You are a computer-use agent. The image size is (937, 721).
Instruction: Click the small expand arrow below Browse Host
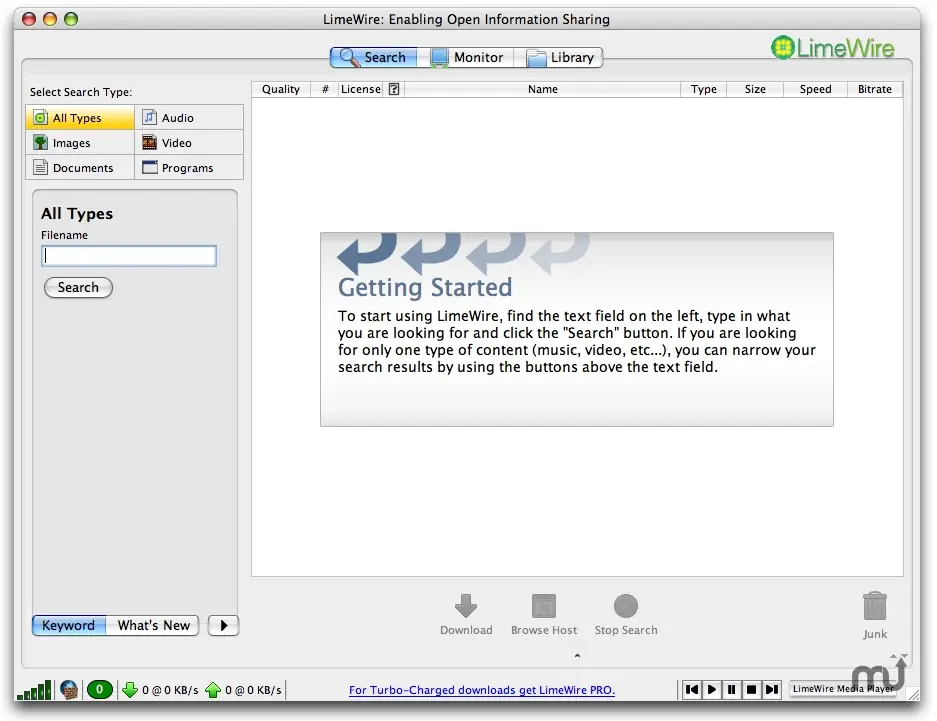coord(577,656)
